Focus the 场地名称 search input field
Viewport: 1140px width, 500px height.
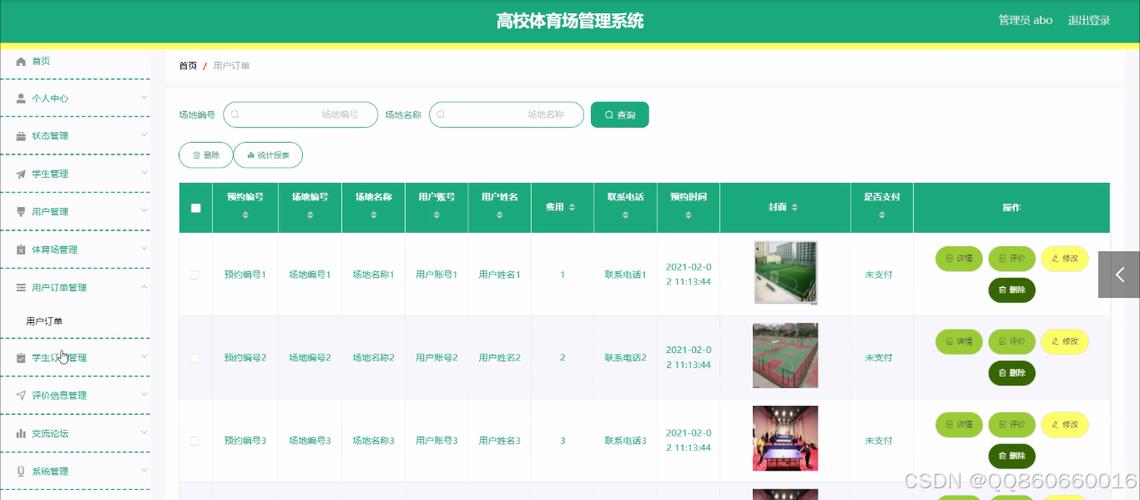[x=506, y=115]
